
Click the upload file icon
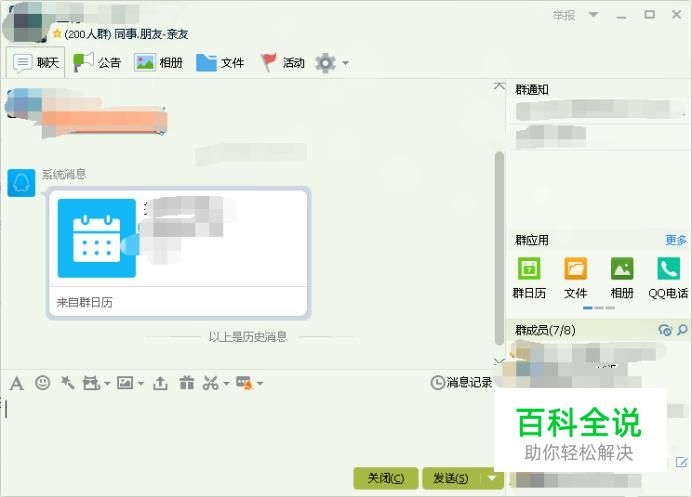160,383
